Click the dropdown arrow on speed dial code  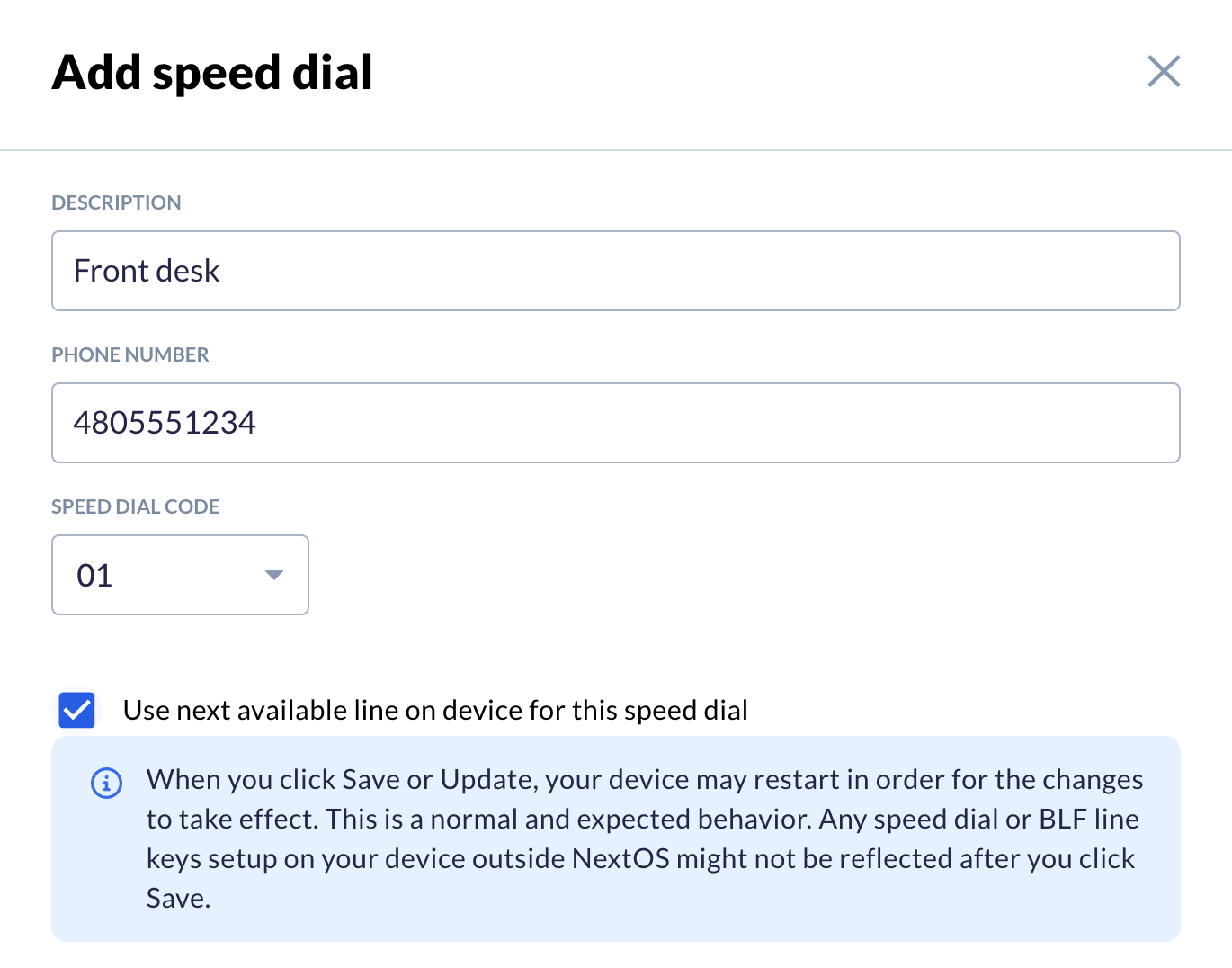[x=273, y=575]
